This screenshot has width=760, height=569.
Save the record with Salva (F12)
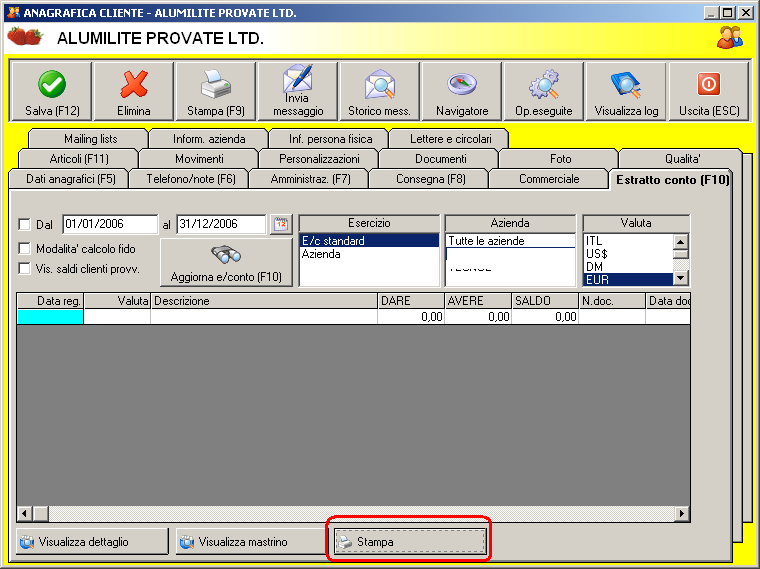point(51,91)
